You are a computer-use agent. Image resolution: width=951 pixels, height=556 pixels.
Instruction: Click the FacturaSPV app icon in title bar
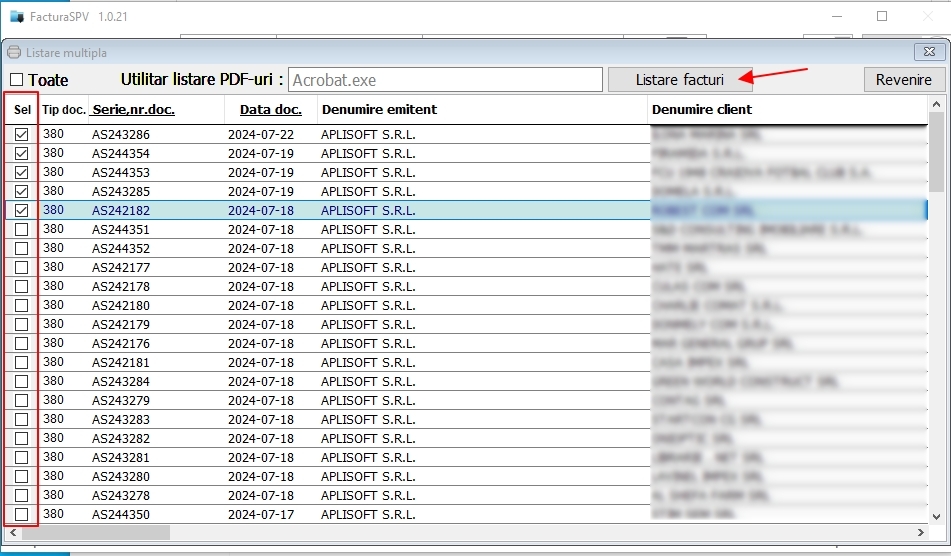16,16
